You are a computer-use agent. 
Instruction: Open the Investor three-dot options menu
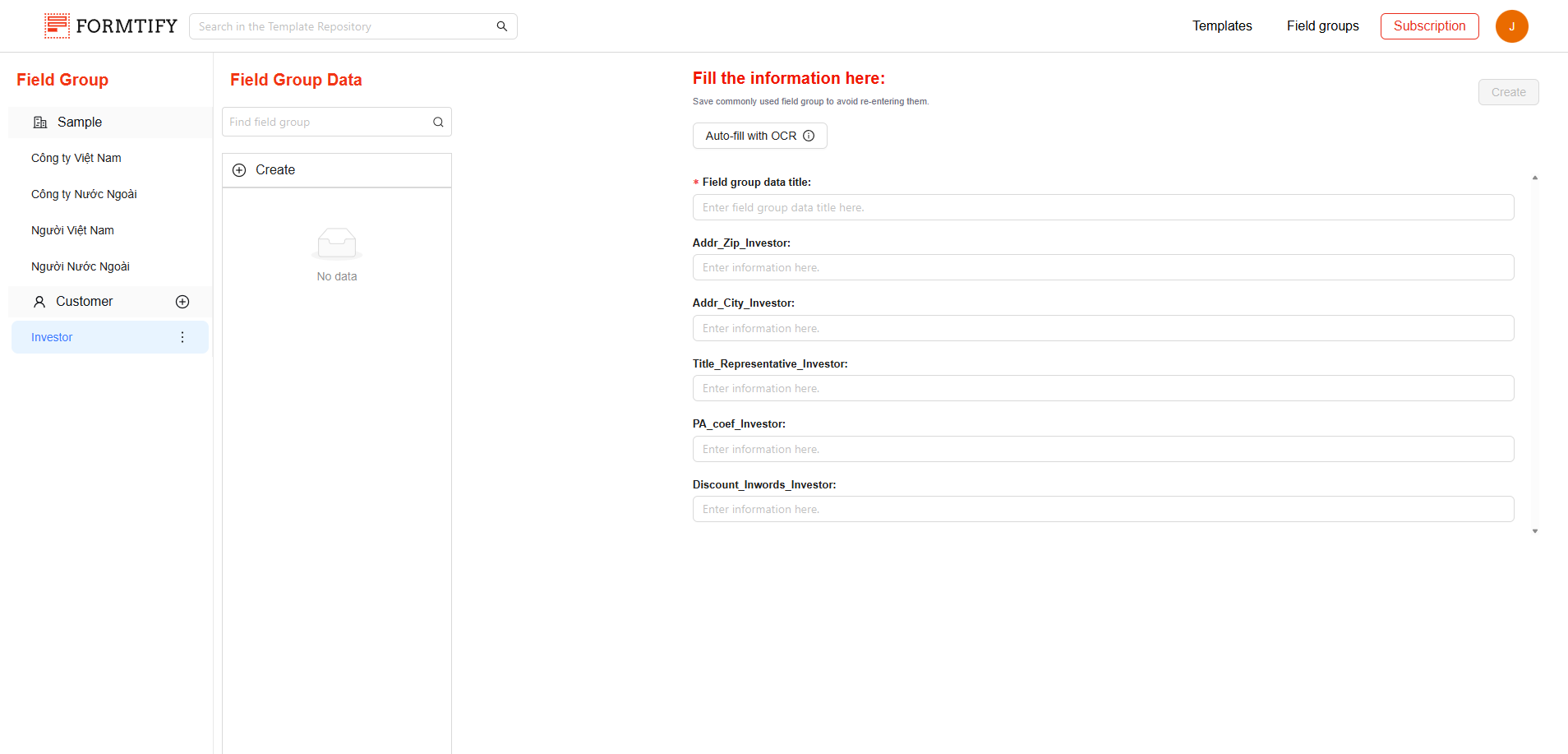[x=182, y=337]
